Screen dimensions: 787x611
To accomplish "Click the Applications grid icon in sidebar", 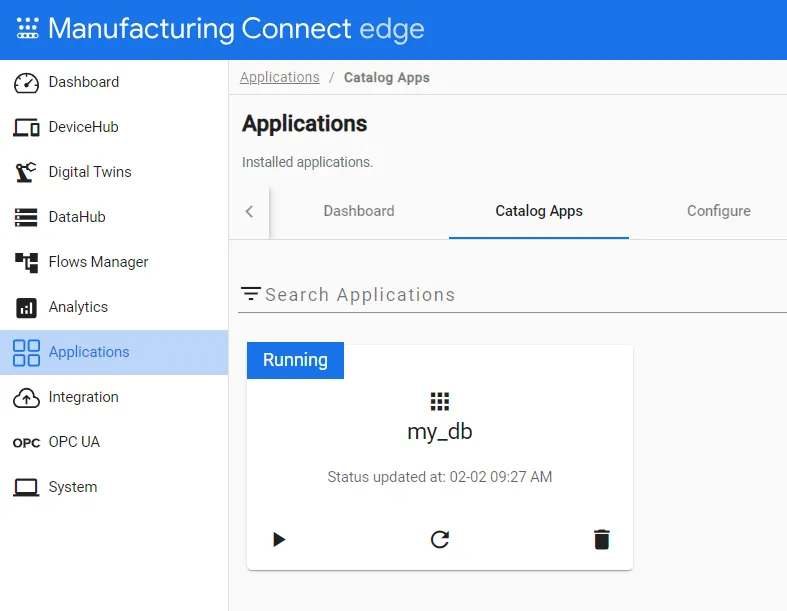I will pyautogui.click(x=26, y=352).
